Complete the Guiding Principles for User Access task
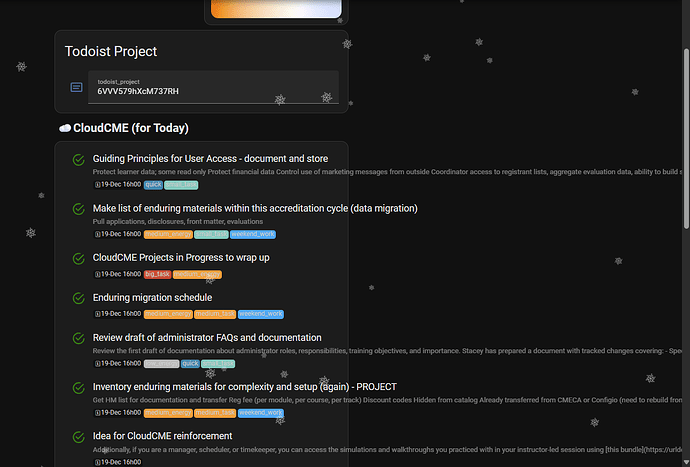The image size is (690, 467). click(78, 159)
